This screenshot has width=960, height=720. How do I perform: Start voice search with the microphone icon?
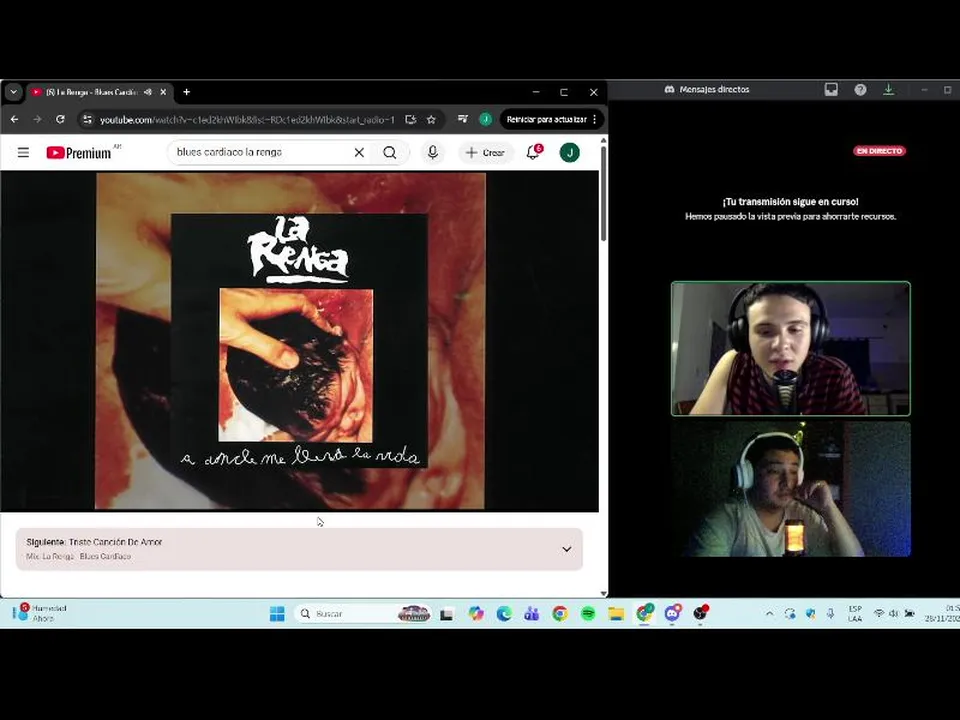[x=433, y=152]
